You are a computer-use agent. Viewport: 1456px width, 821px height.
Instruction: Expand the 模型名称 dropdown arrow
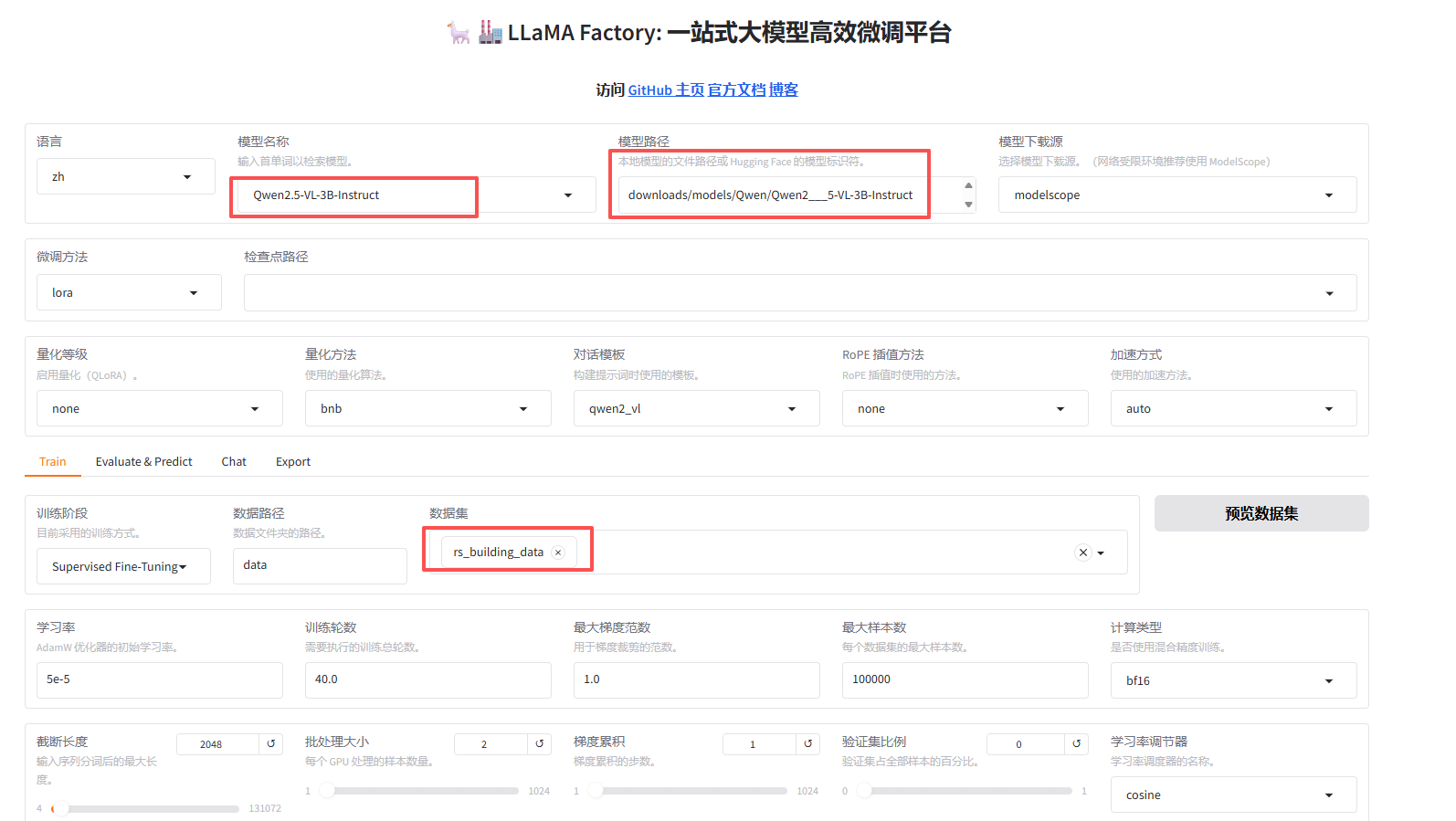(x=568, y=195)
